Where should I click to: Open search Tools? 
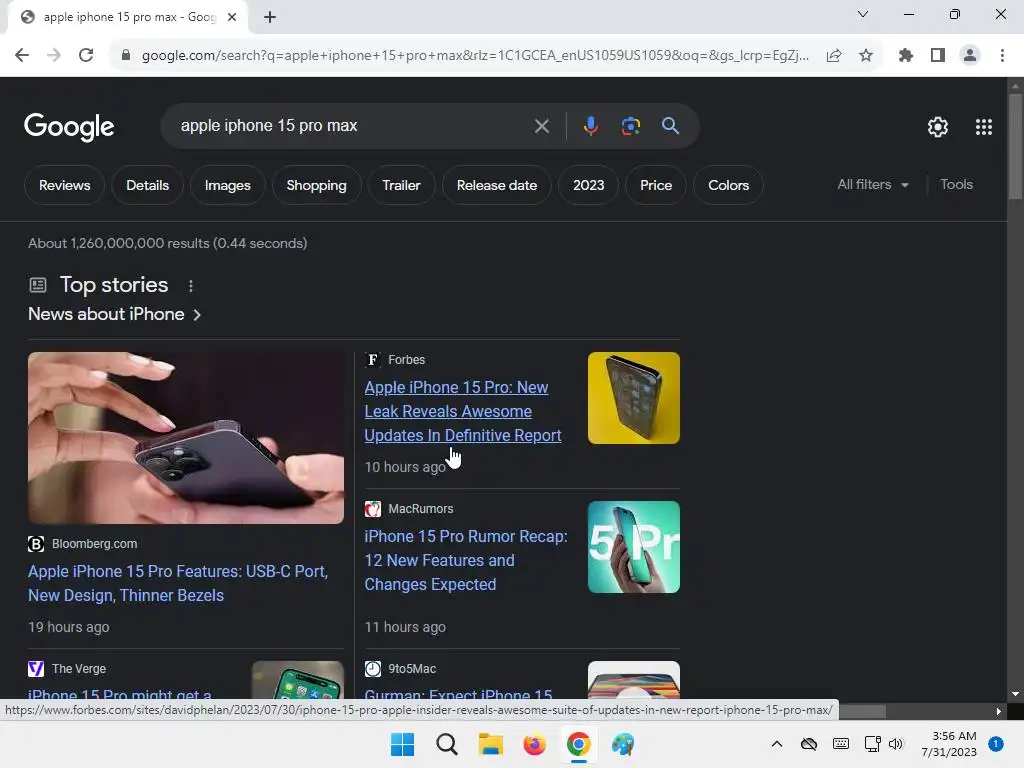pyautogui.click(x=956, y=185)
